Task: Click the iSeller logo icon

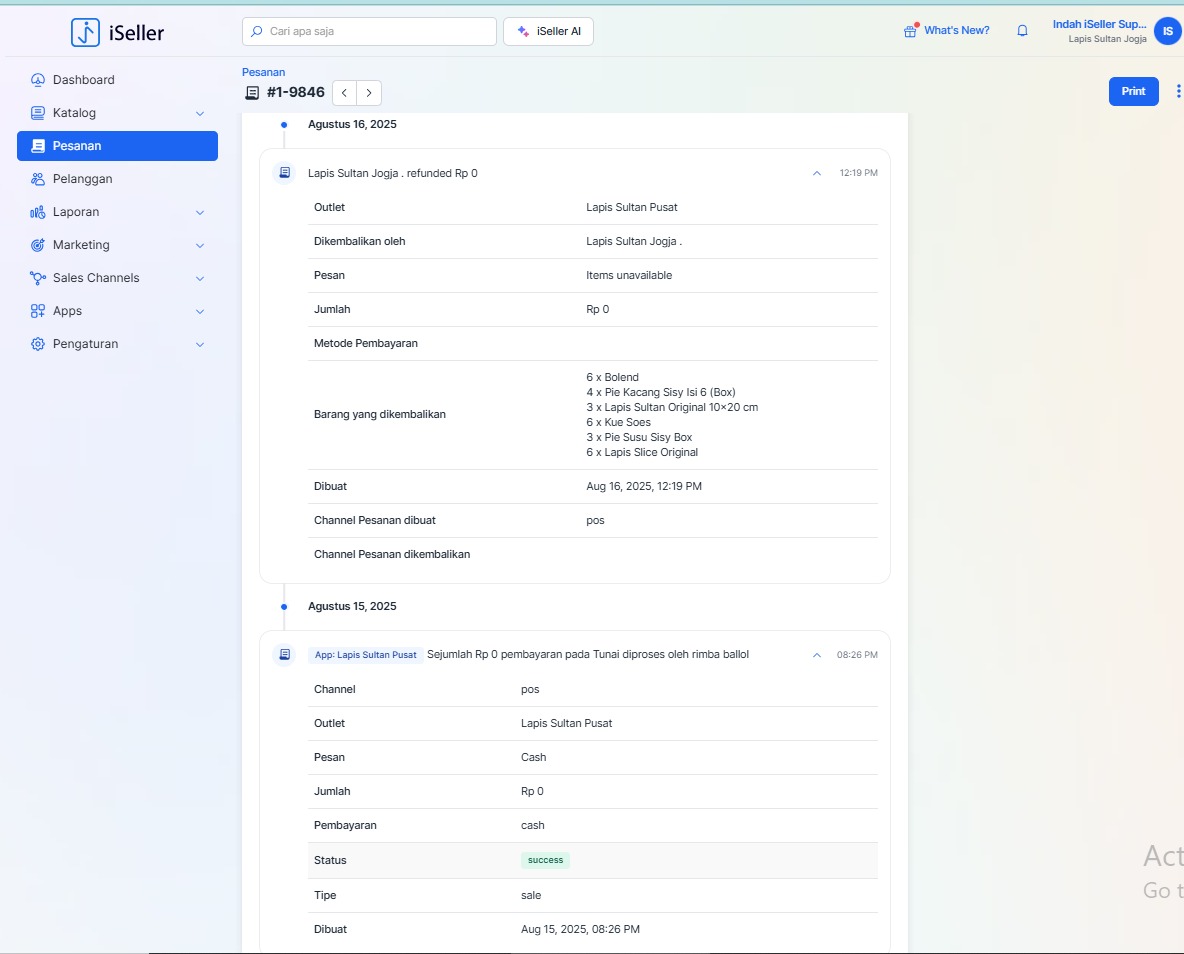Action: pyautogui.click(x=85, y=32)
